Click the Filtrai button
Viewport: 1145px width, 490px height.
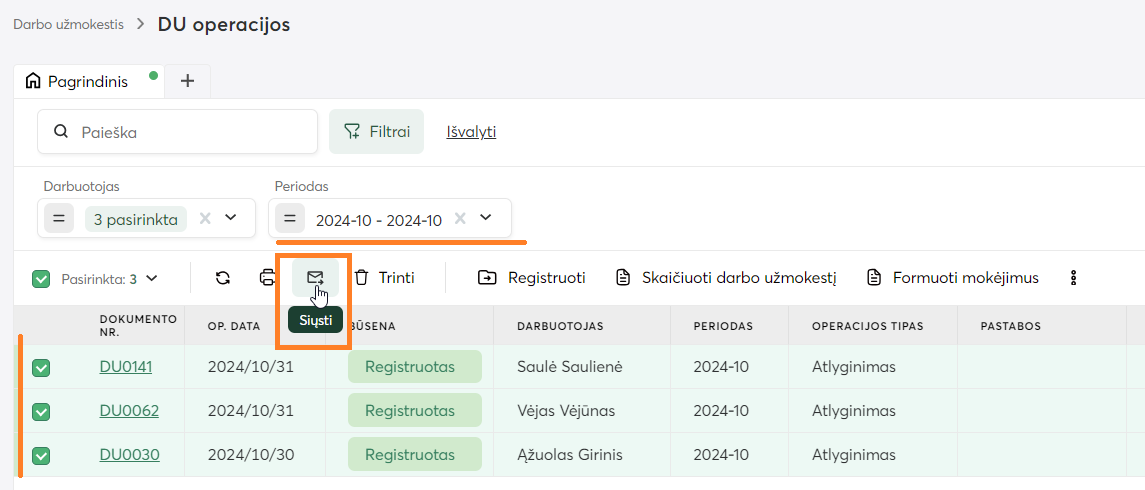click(376, 132)
